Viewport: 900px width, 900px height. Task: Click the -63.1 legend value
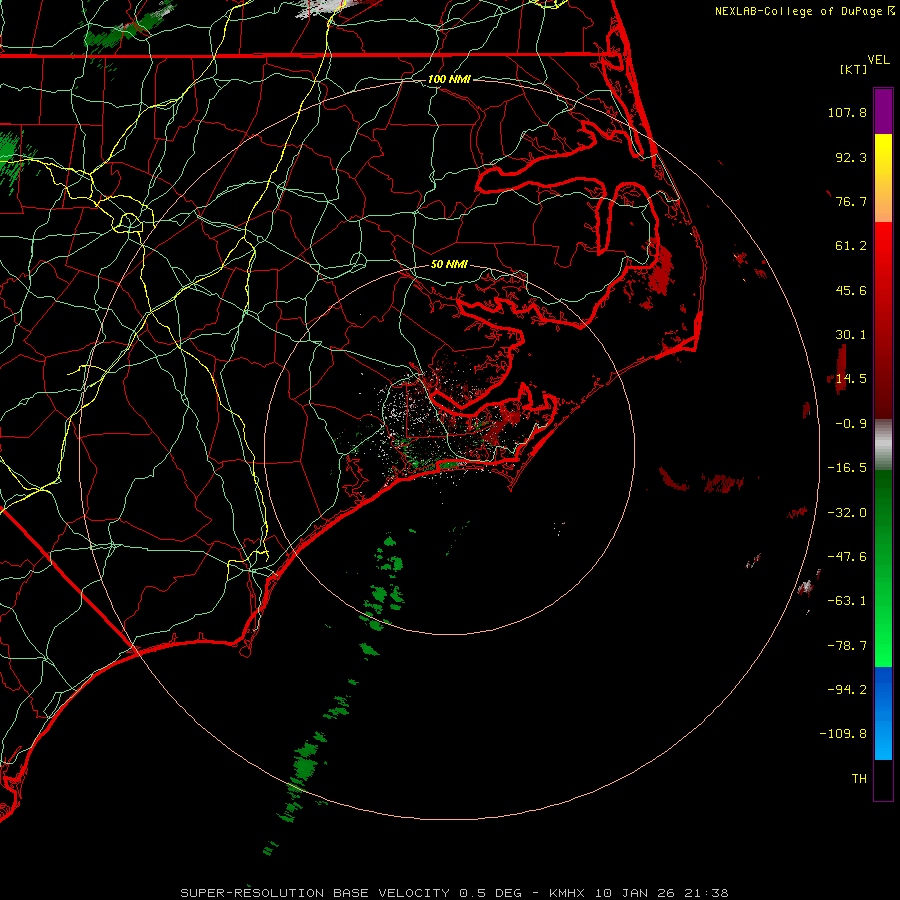[847, 601]
